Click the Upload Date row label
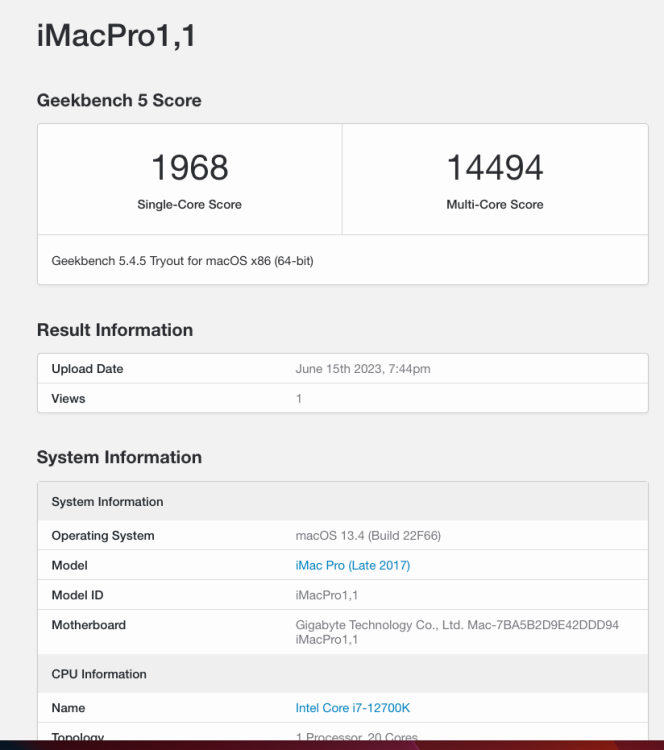Viewport: 664px width, 750px height. click(88, 369)
